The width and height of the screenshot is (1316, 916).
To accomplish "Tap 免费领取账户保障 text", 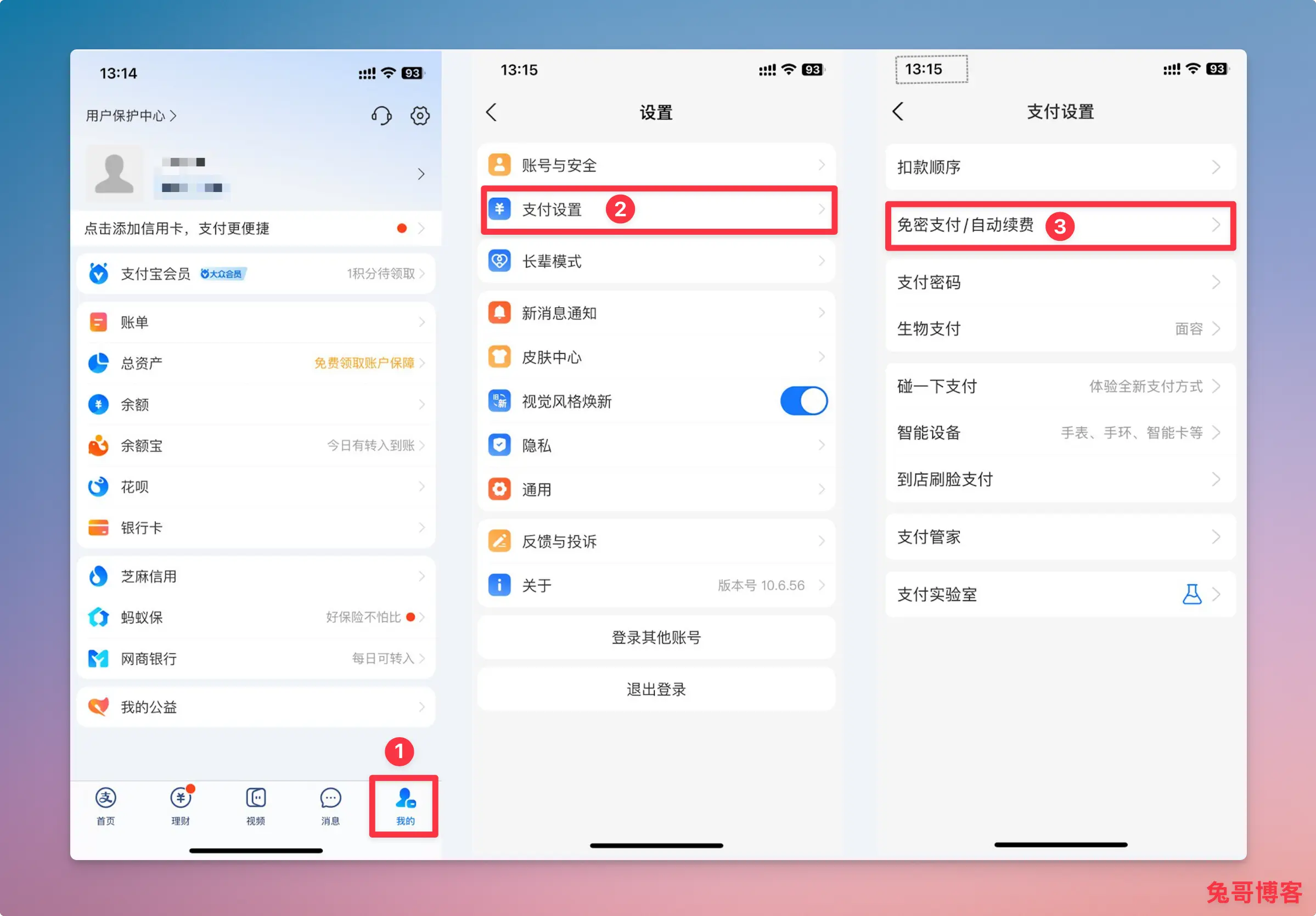I will click(x=364, y=363).
